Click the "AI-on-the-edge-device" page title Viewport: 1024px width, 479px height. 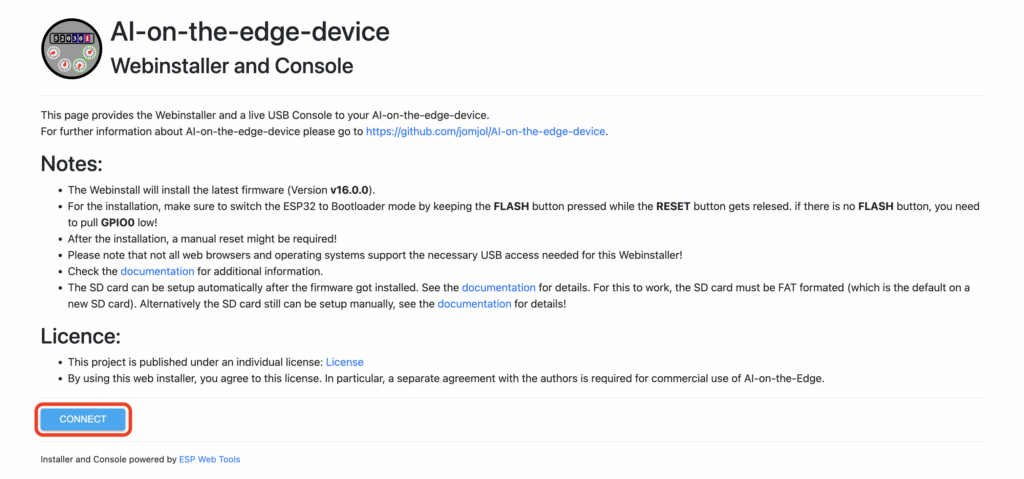point(249,32)
